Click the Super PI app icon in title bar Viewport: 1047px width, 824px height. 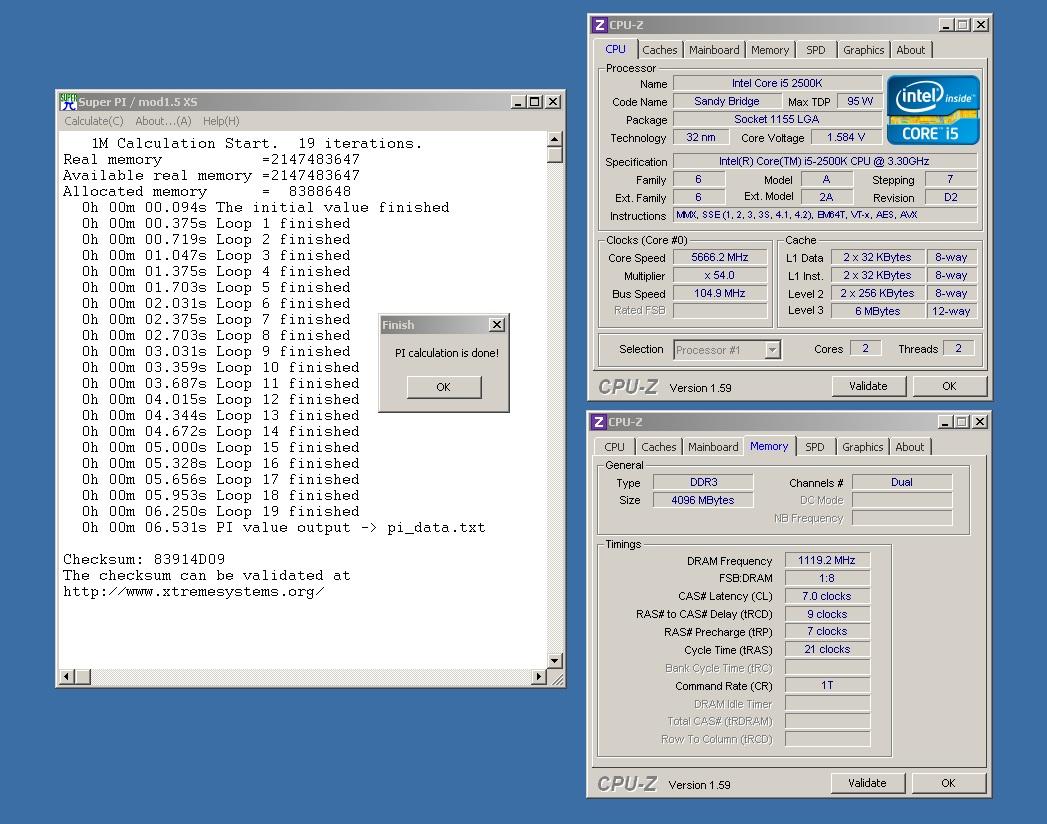pyautogui.click(x=67, y=101)
